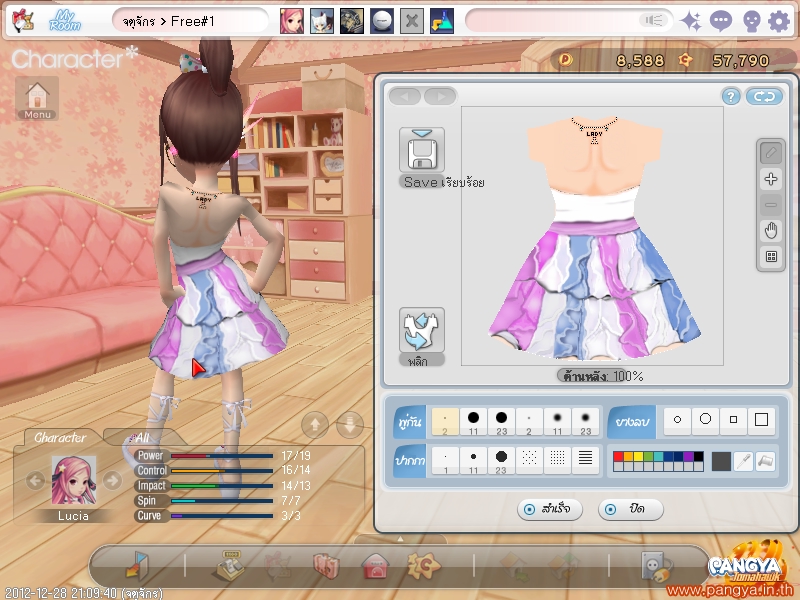The width and height of the screenshot is (800, 600).
Task: Click the white cat mascot icon in top bar
Action: click(322, 21)
